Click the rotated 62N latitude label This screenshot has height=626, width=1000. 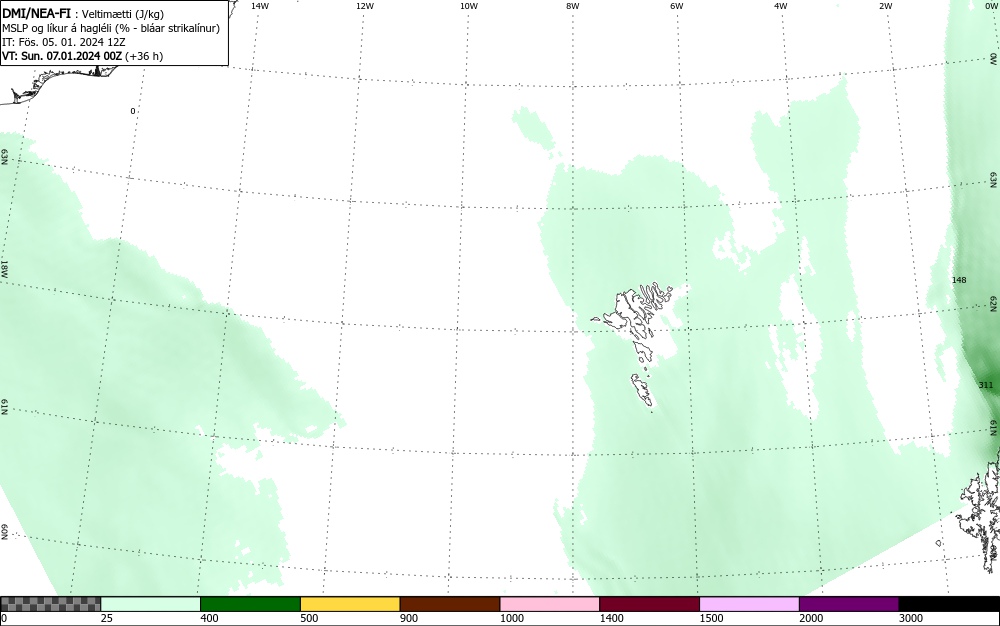994,303
